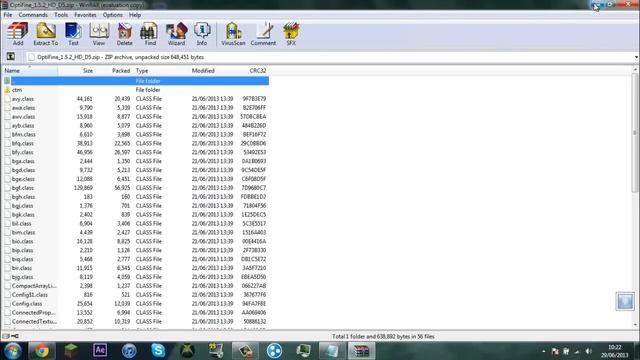The height and width of the screenshot is (360, 640).
Task: Open the Favorites menu
Action: 85,15
